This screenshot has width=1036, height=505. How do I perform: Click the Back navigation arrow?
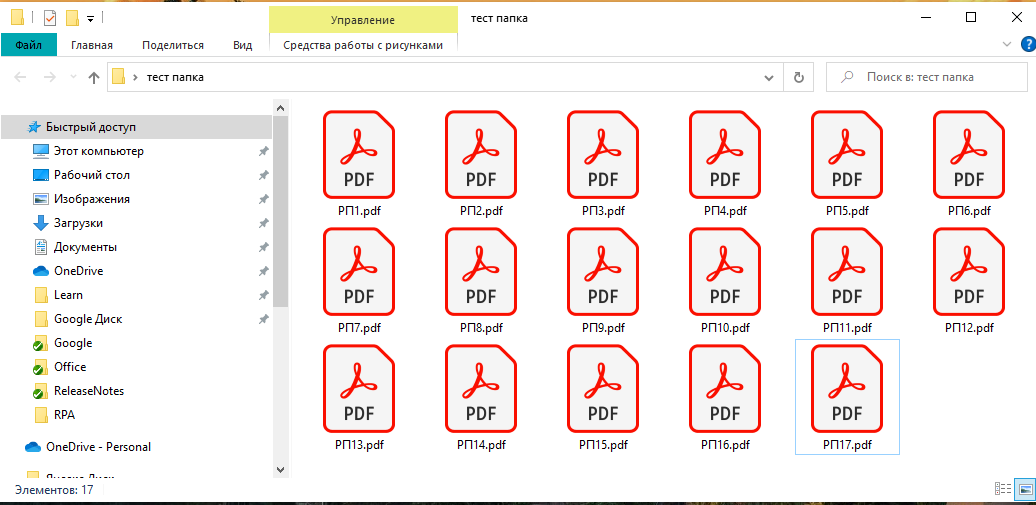(20, 77)
